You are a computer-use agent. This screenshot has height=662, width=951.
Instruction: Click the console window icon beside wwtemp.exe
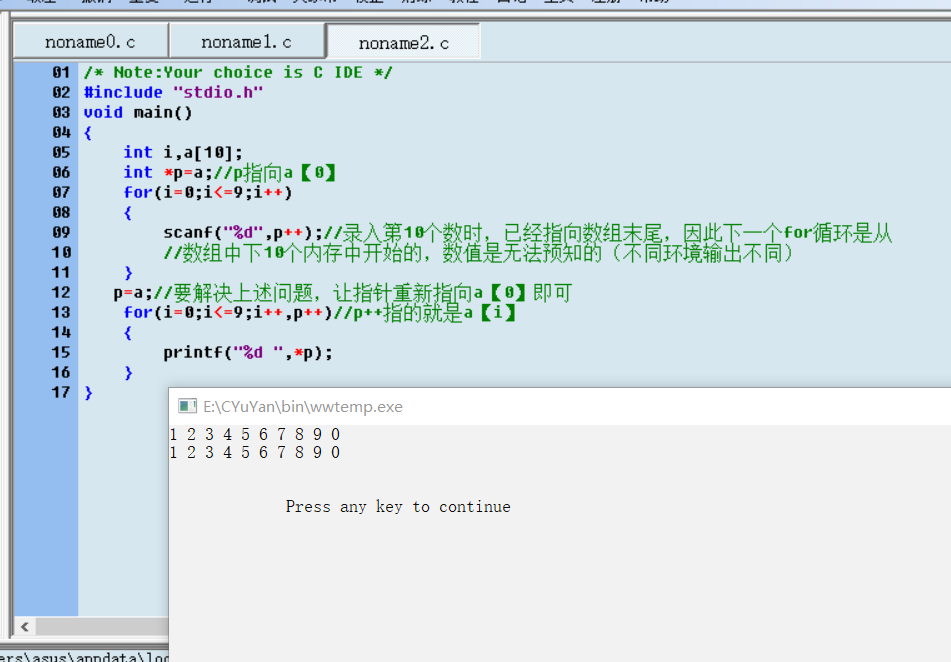187,406
